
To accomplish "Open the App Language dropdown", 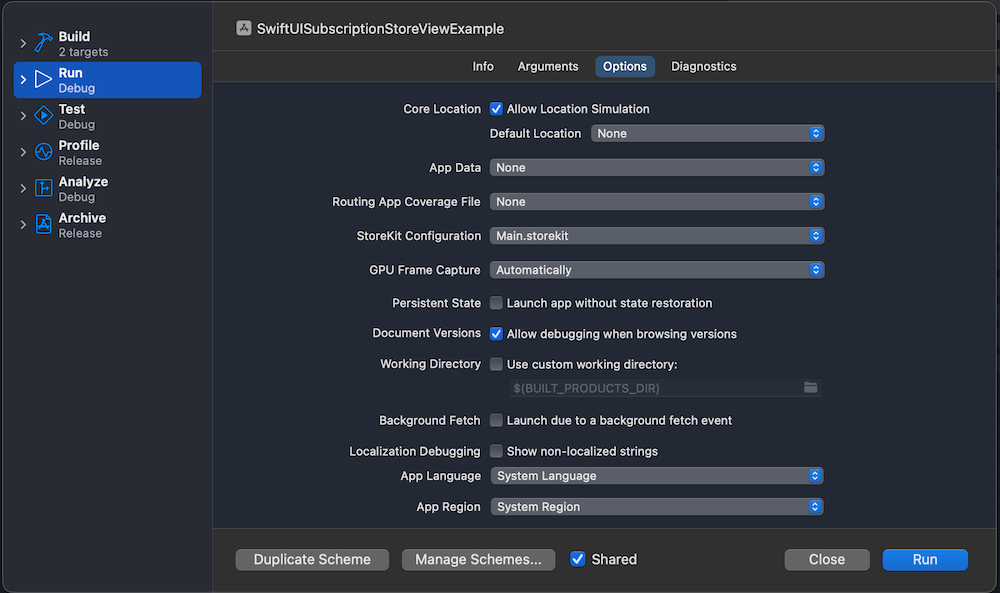I will click(x=656, y=476).
